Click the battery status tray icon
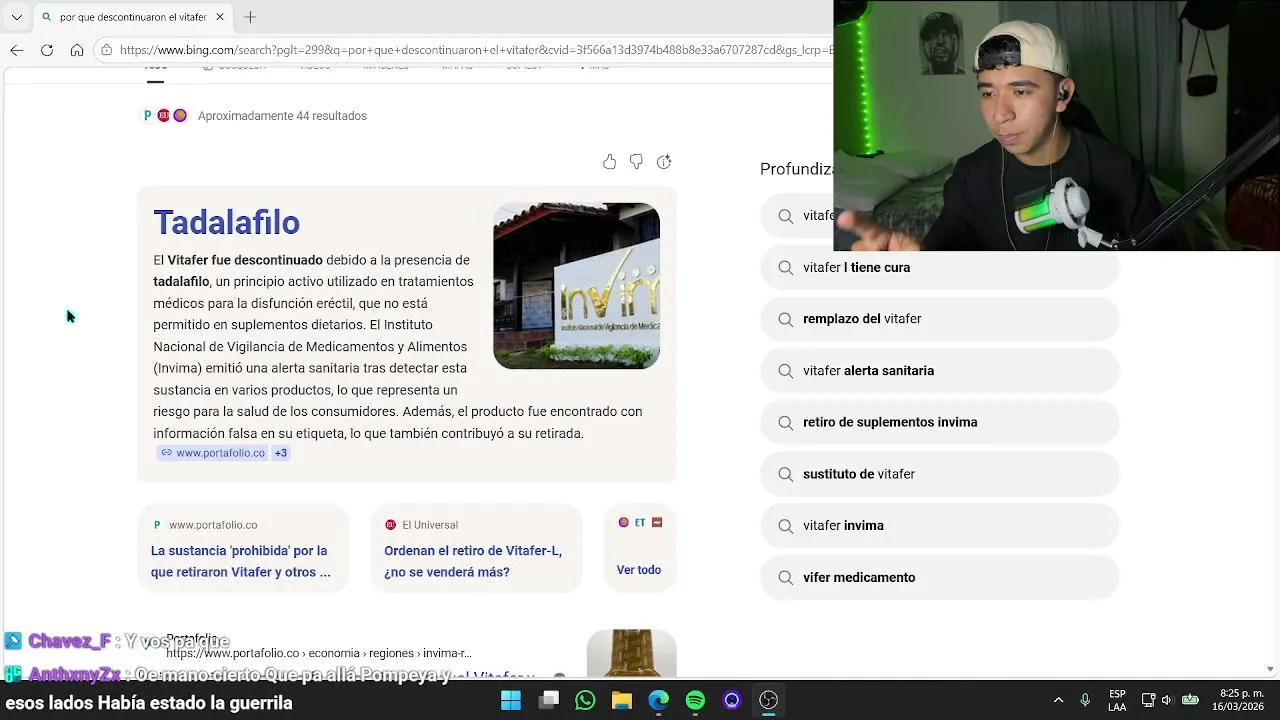This screenshot has height=720, width=1280. pyautogui.click(x=1190, y=700)
